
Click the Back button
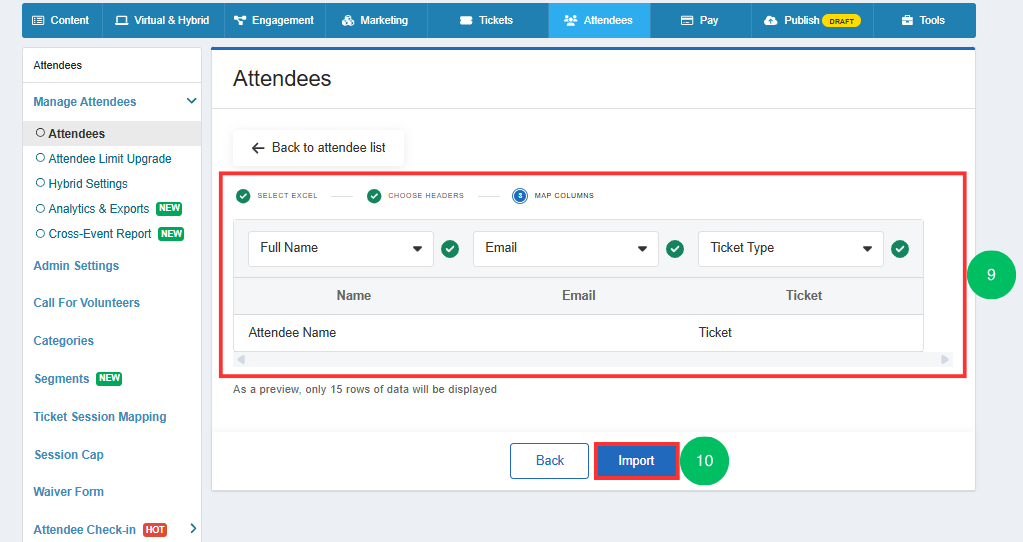549,460
